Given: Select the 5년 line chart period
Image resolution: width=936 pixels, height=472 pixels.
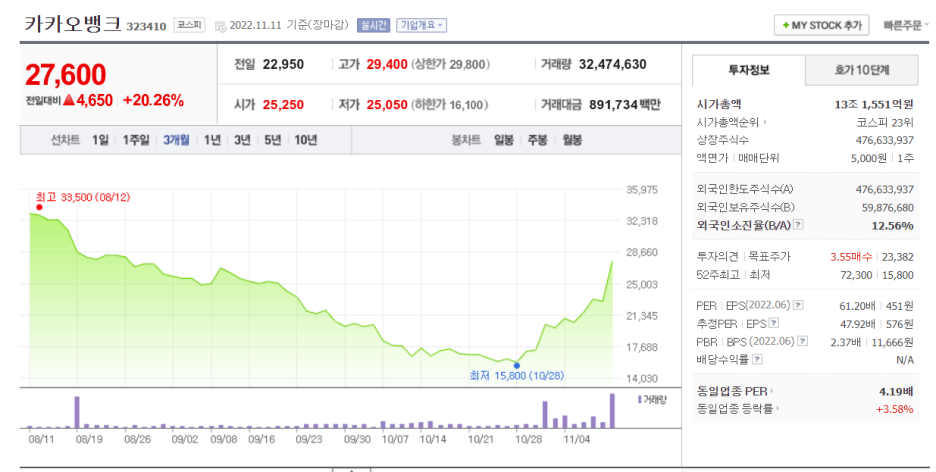Looking at the screenshot, I should [272, 140].
